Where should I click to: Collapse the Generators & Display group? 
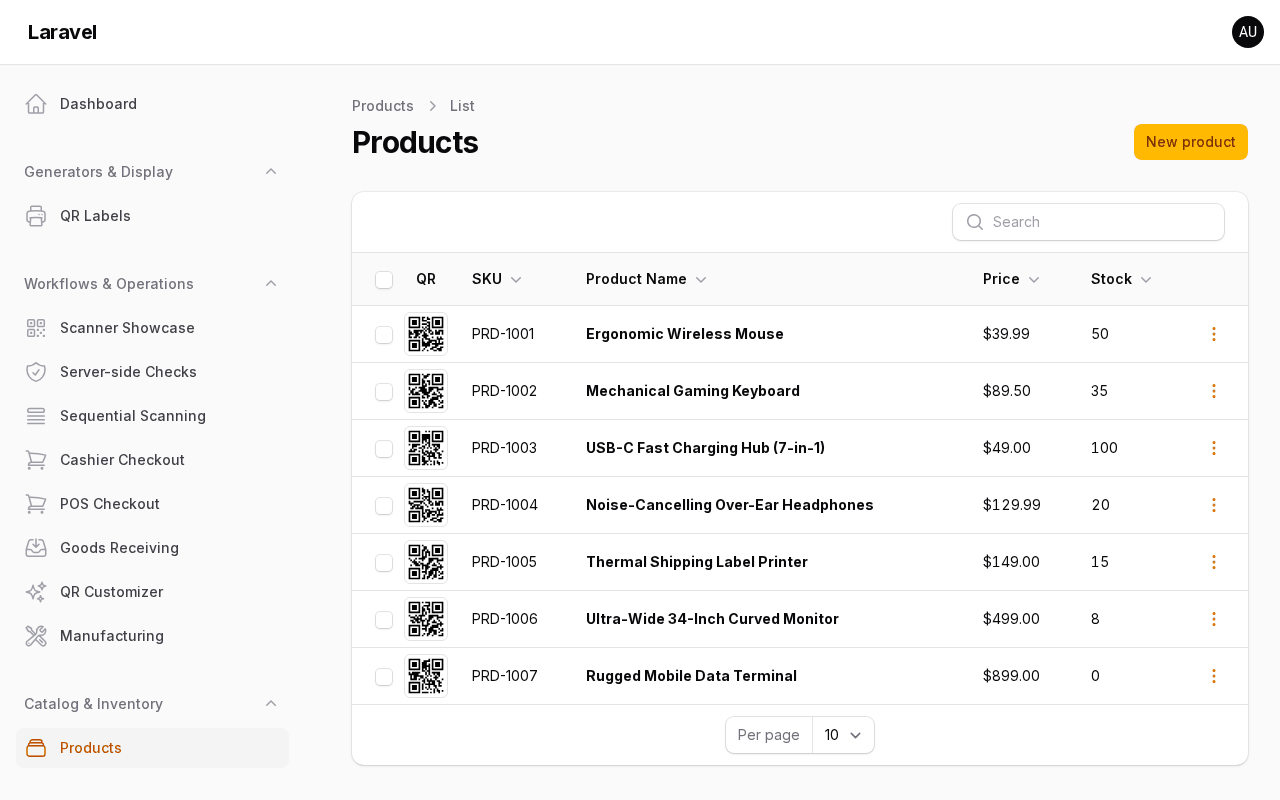tap(271, 172)
